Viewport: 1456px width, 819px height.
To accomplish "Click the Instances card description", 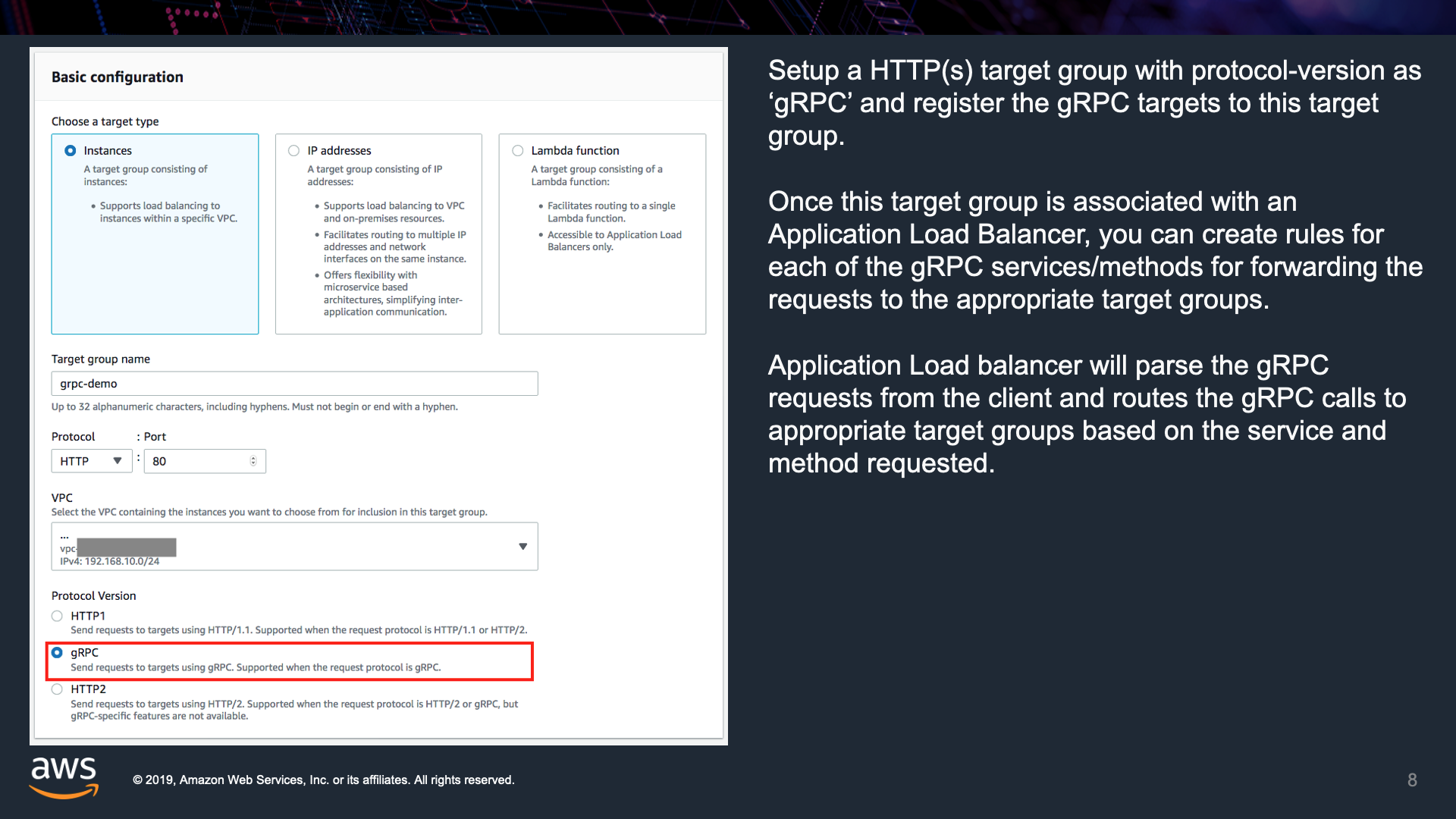I will 146,176.
